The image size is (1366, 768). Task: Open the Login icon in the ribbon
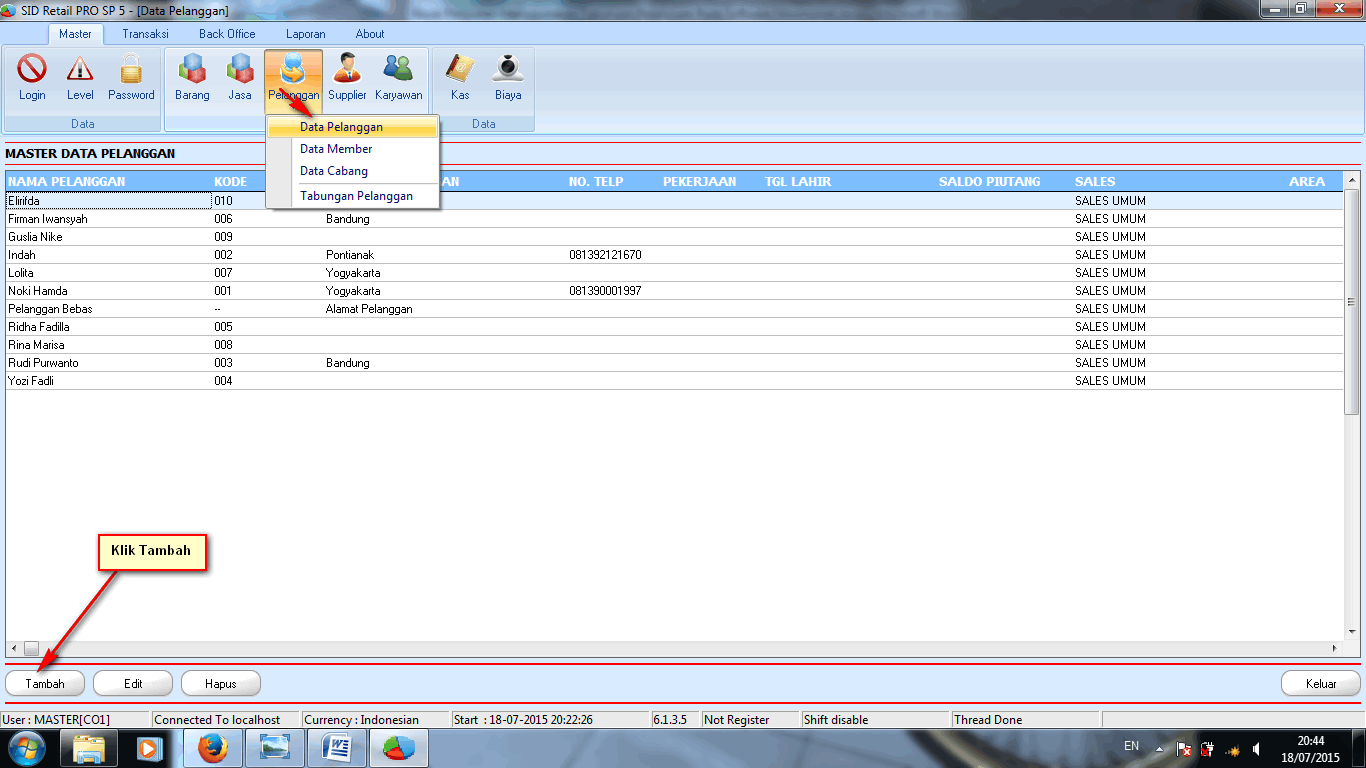coord(32,78)
